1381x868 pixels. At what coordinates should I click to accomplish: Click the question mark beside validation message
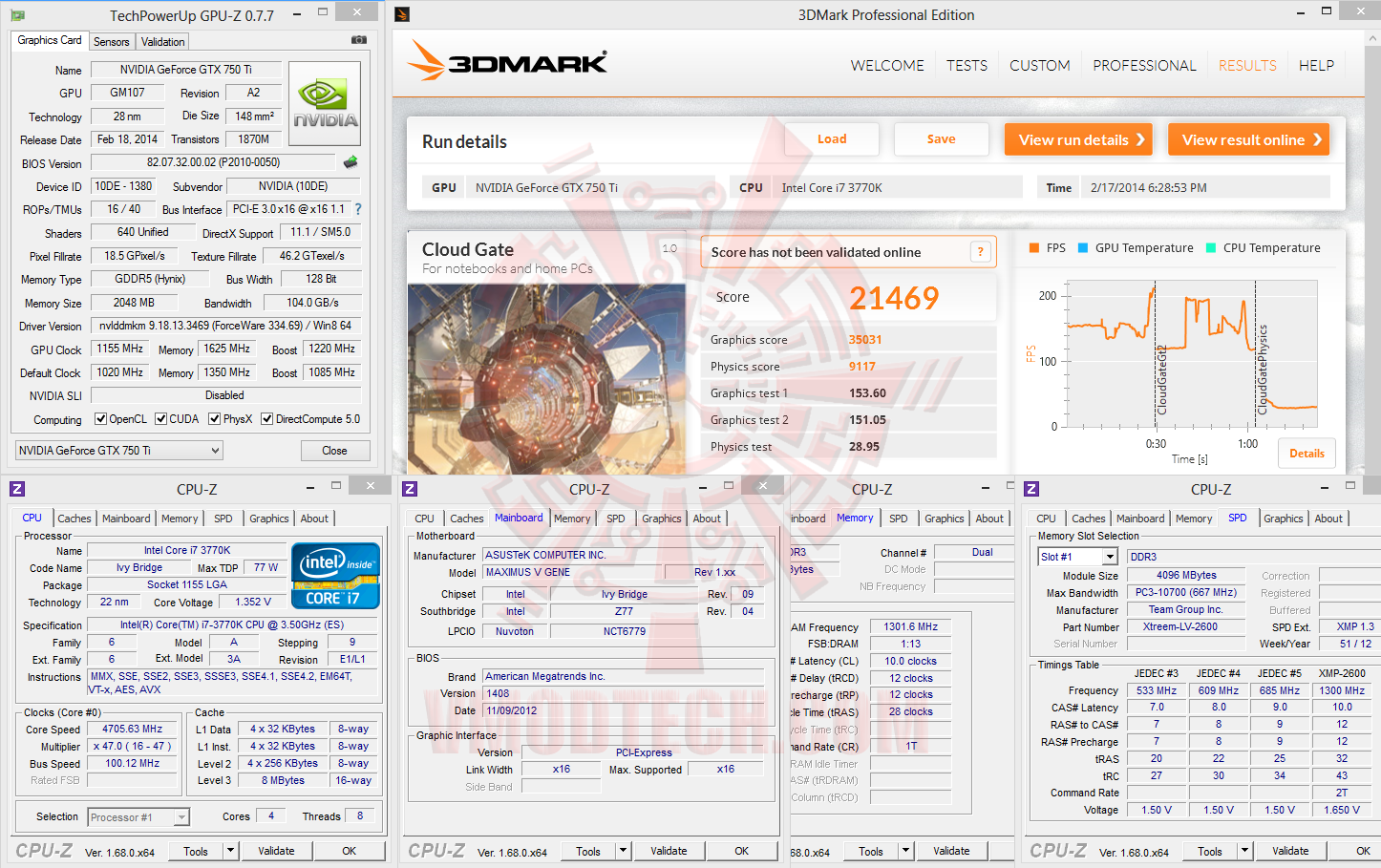(980, 252)
